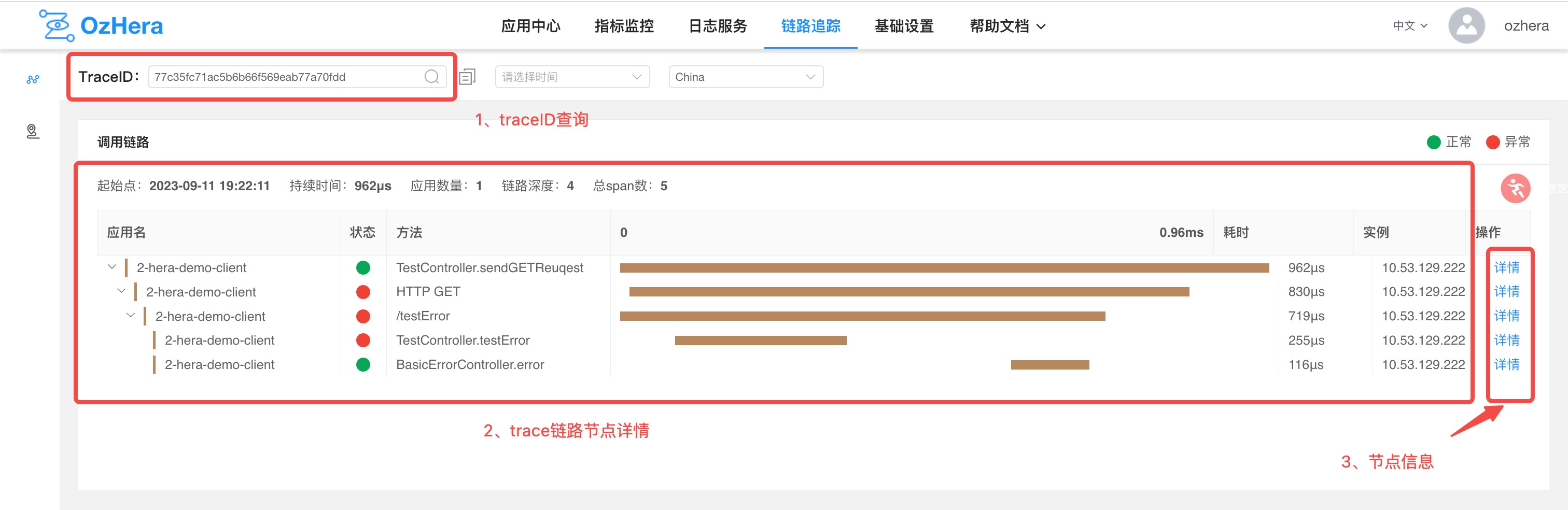Open the China region dropdown
The width and height of the screenshot is (1568, 510).
pyautogui.click(x=746, y=77)
